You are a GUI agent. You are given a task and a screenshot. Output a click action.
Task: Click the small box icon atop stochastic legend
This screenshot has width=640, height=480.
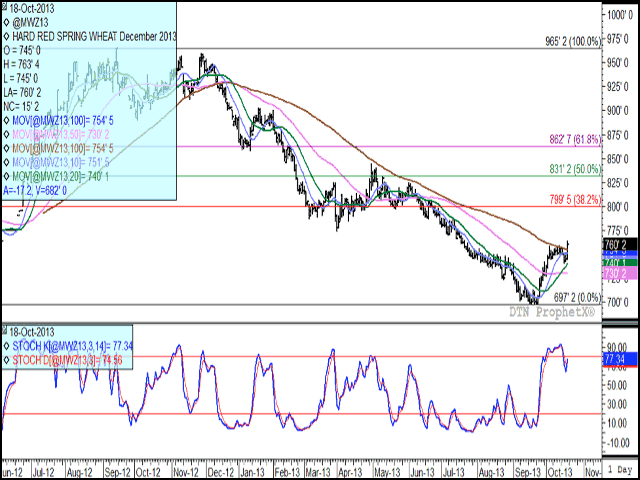pos(4,329)
